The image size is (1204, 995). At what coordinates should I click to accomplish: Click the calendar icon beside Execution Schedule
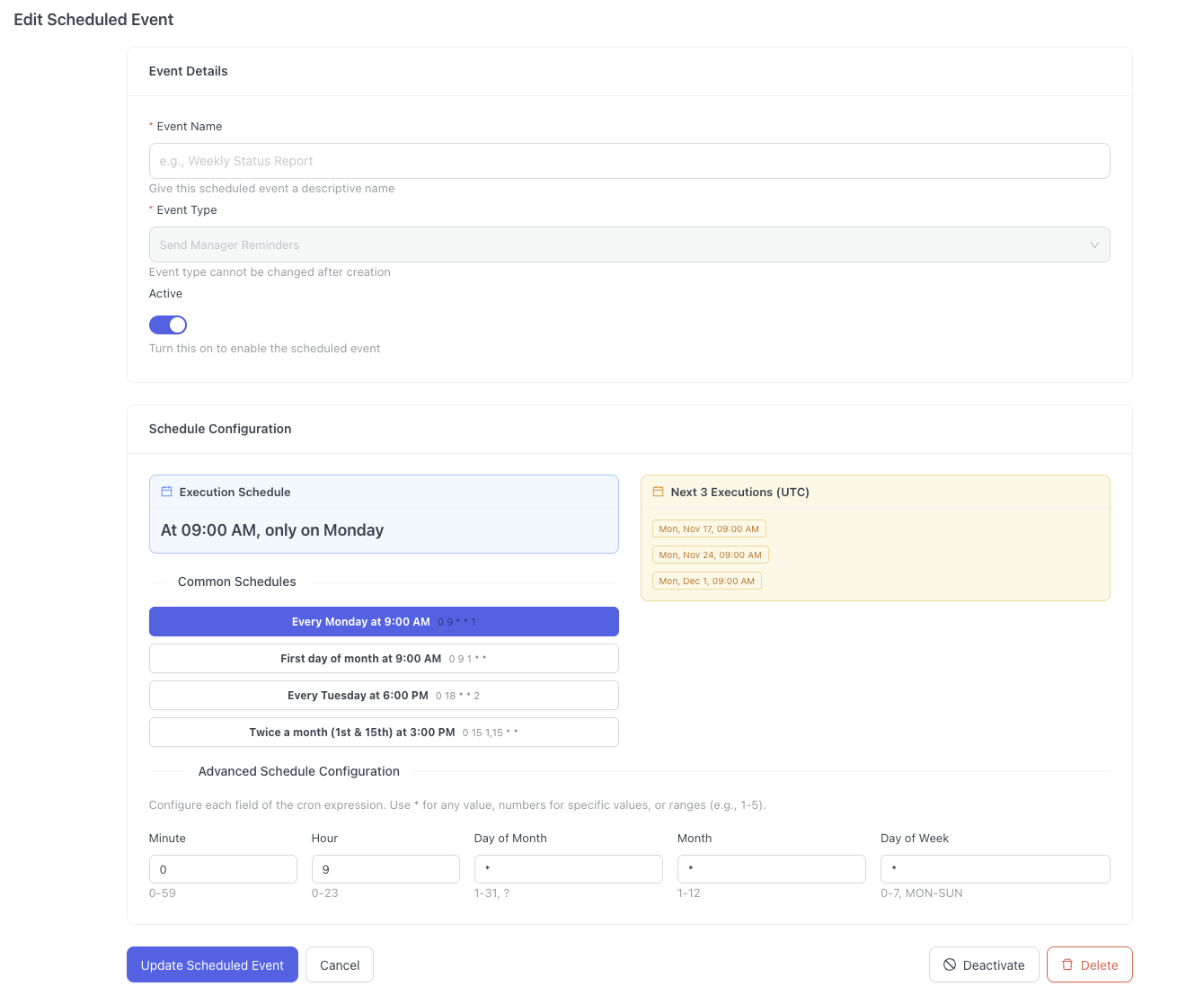pyautogui.click(x=166, y=492)
